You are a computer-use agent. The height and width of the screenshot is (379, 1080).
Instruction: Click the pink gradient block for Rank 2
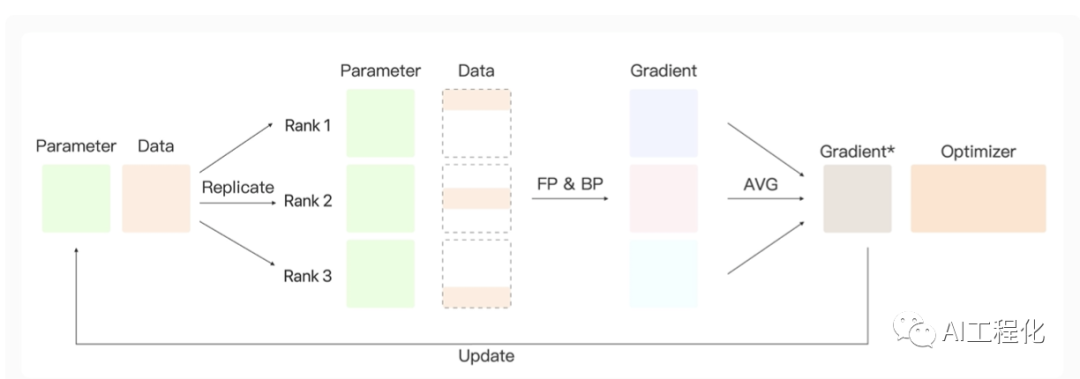coord(663,198)
